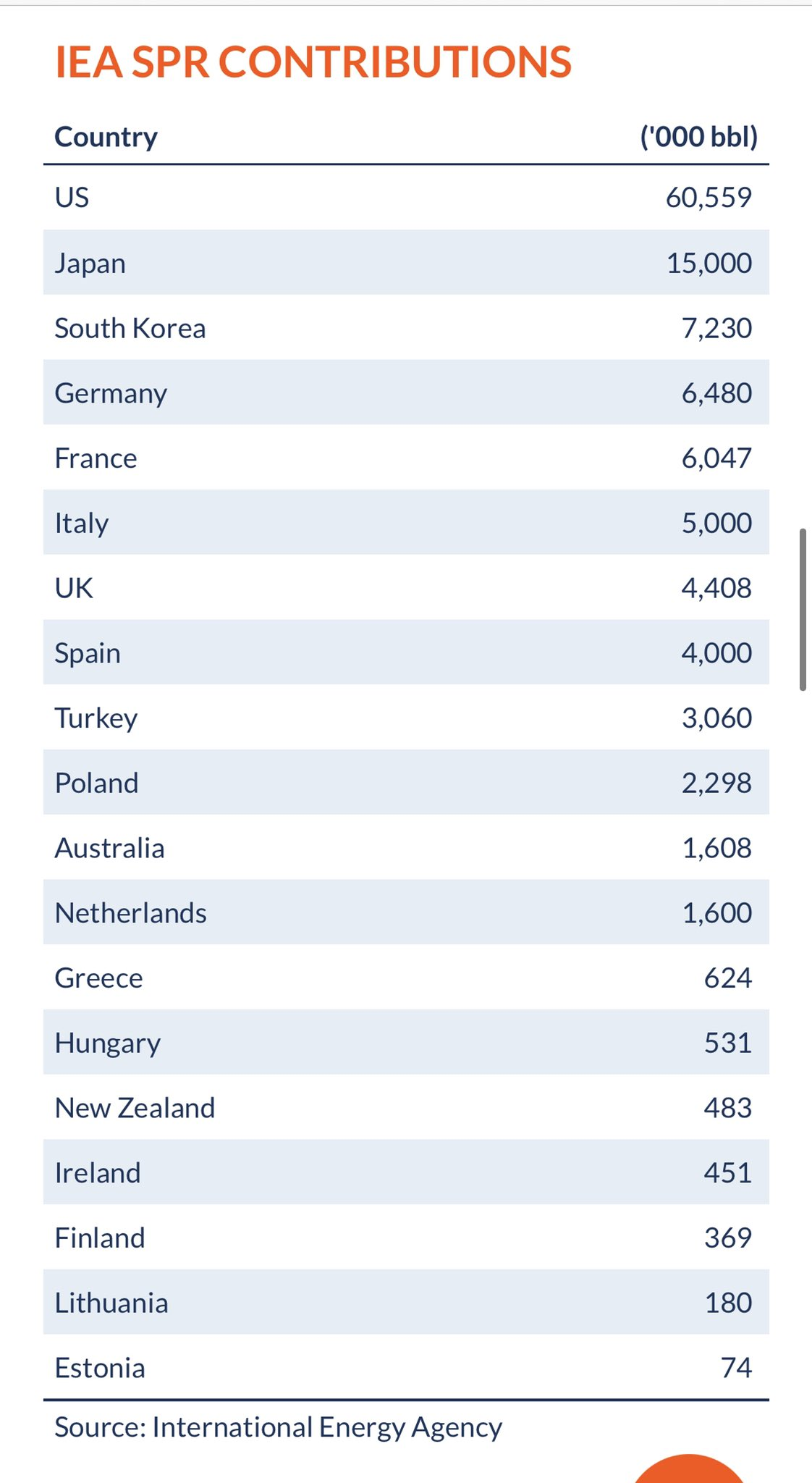
Task: Click Italy's 5,000 figure
Action: [x=716, y=523]
